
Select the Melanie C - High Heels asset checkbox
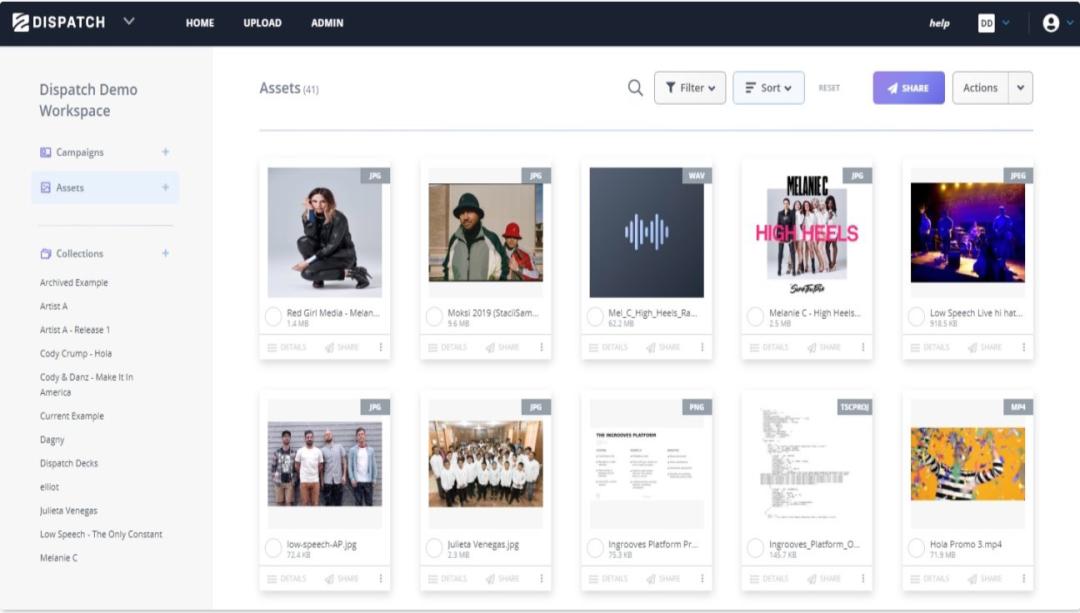tap(756, 317)
